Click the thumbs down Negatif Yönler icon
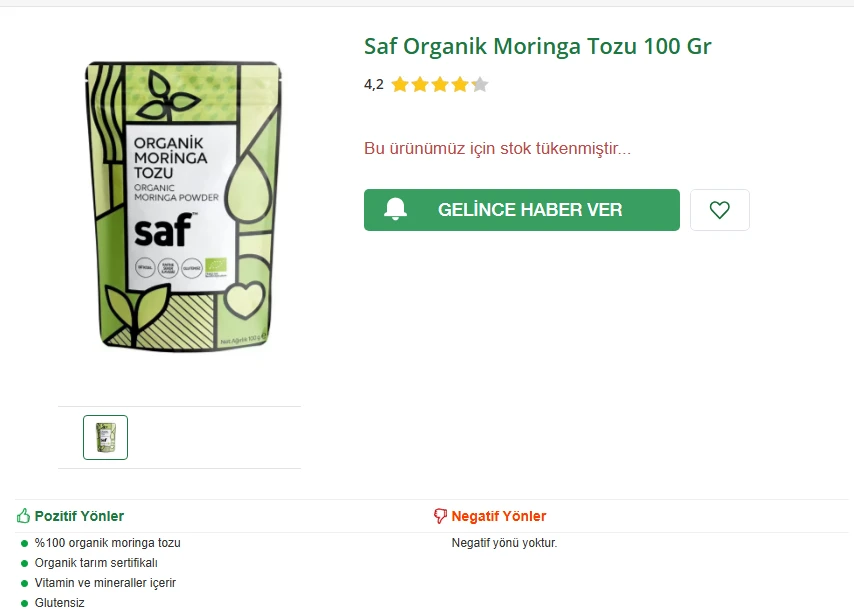Image resolution: width=854 pixels, height=610 pixels. pos(439,516)
